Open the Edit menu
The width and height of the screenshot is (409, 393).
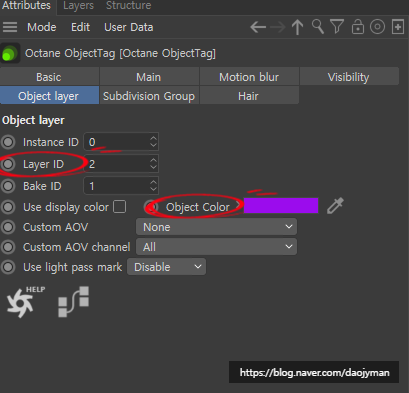80,27
